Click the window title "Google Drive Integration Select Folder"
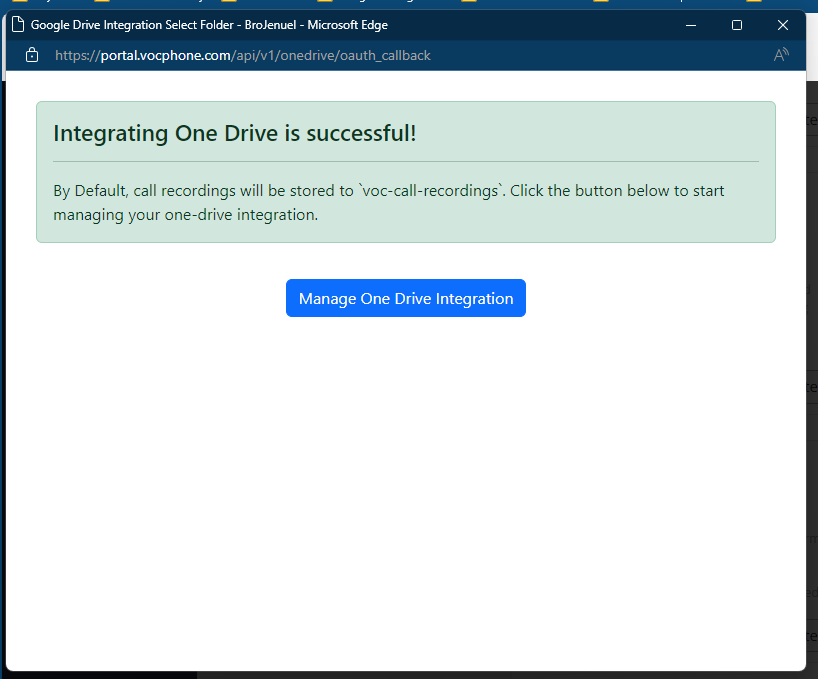This screenshot has width=818, height=679. [133, 24]
